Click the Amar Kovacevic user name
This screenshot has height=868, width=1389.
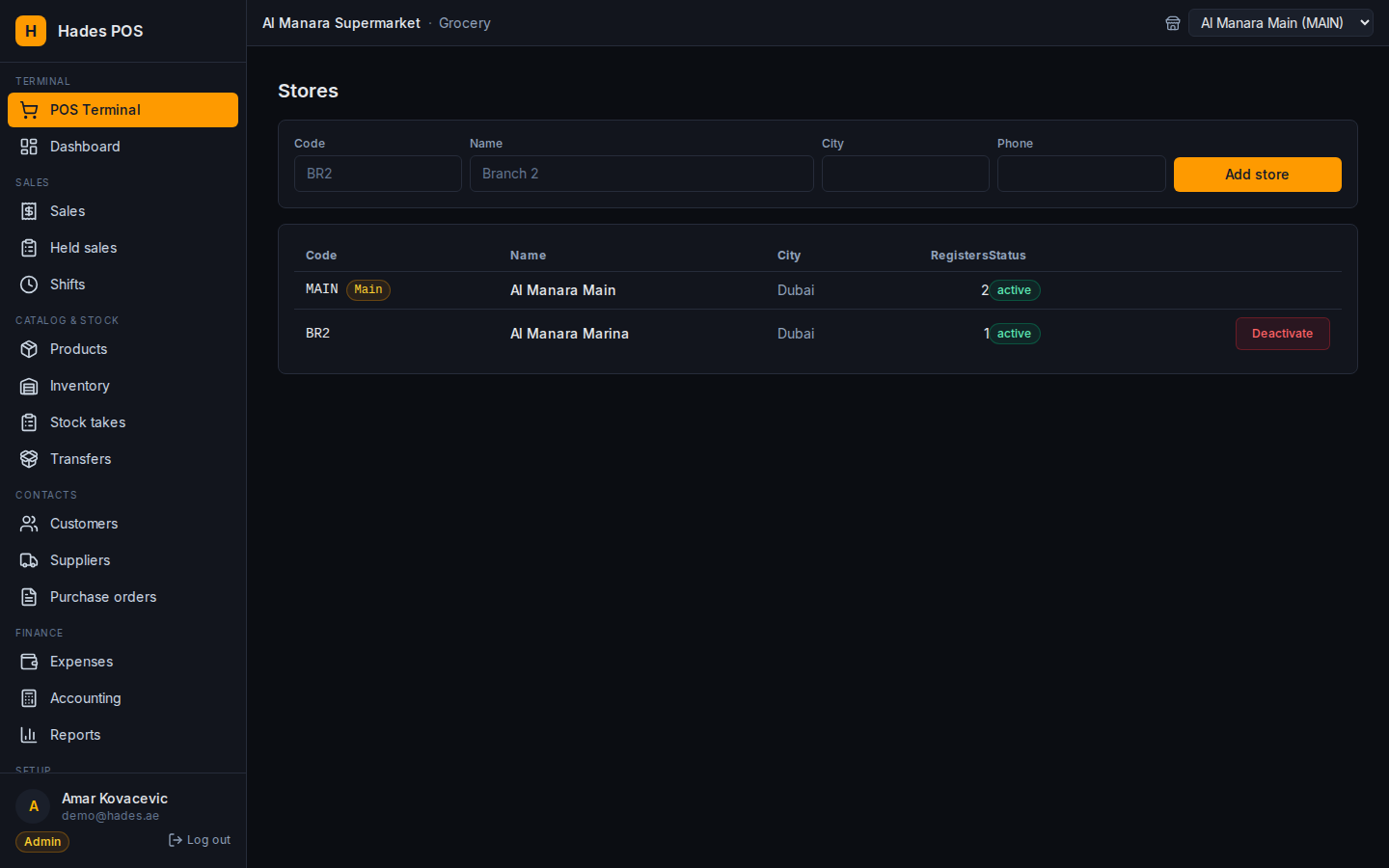pyautogui.click(x=115, y=799)
